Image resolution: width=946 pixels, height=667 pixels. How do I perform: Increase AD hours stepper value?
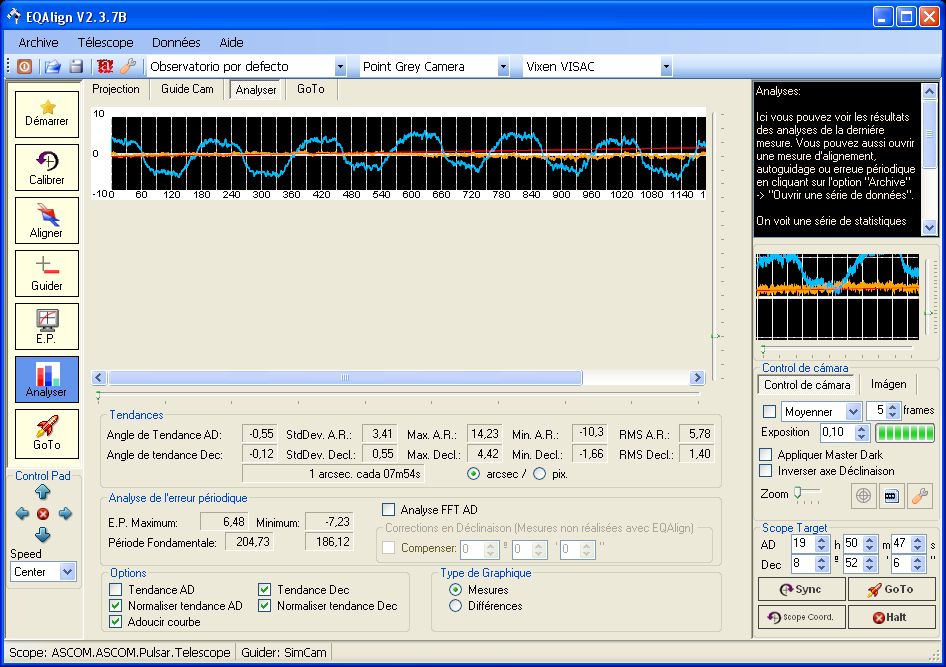pos(821,540)
